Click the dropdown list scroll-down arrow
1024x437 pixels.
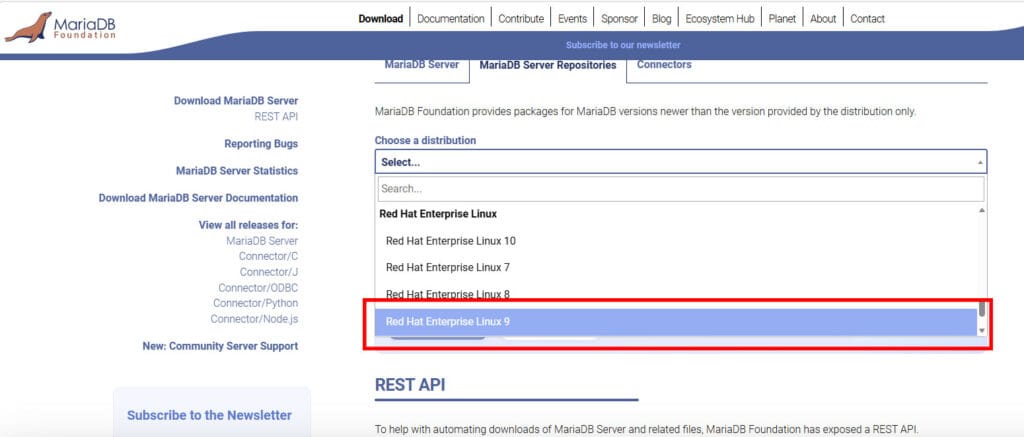point(981,331)
